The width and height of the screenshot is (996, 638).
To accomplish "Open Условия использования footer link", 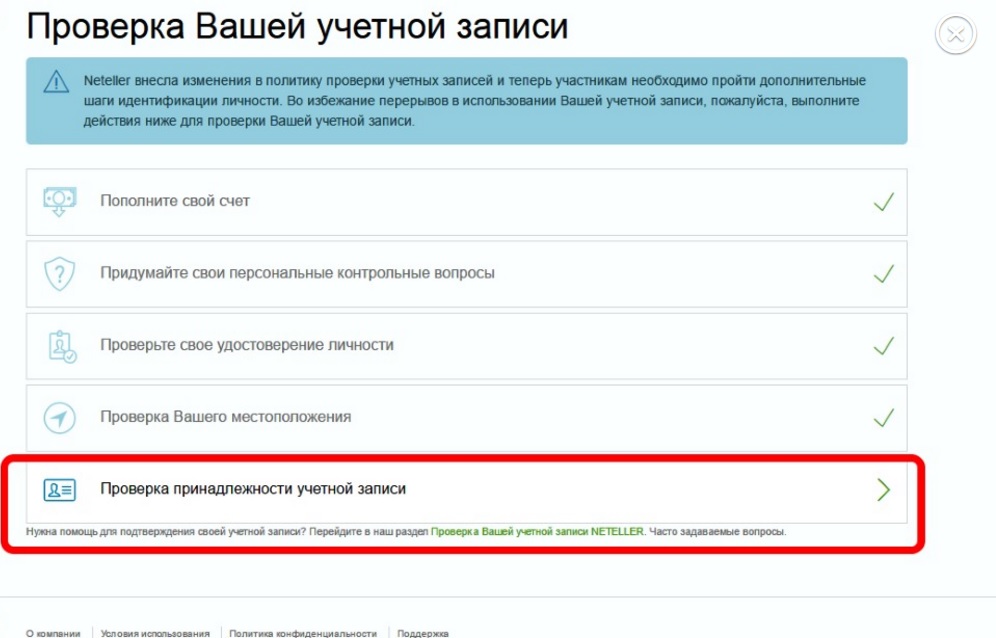I will pyautogui.click(x=155, y=633).
